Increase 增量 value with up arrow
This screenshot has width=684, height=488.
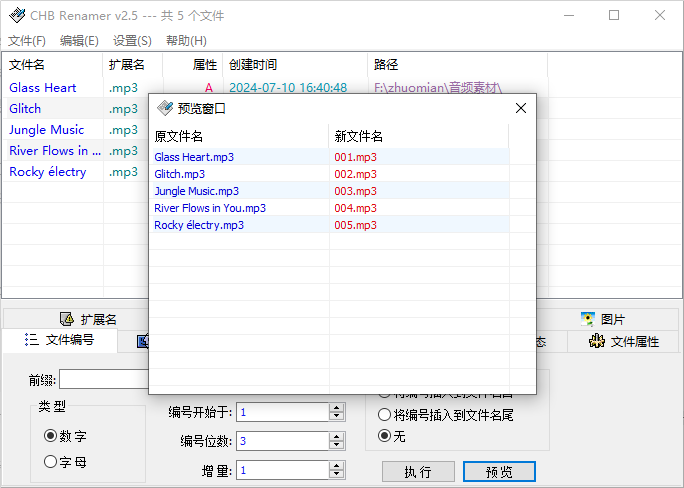click(336, 465)
